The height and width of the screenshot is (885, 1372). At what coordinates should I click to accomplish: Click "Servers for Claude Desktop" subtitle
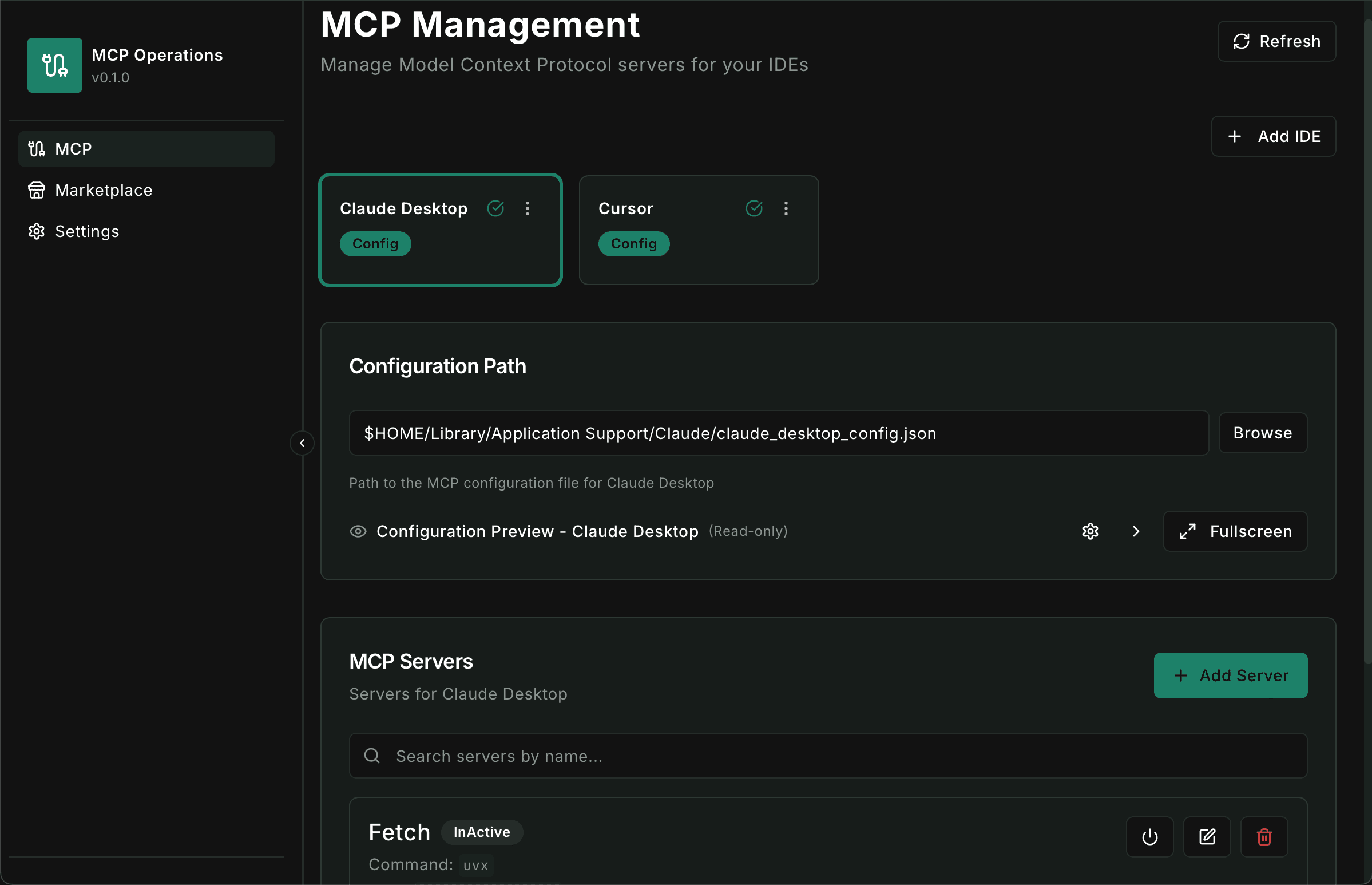coord(458,694)
